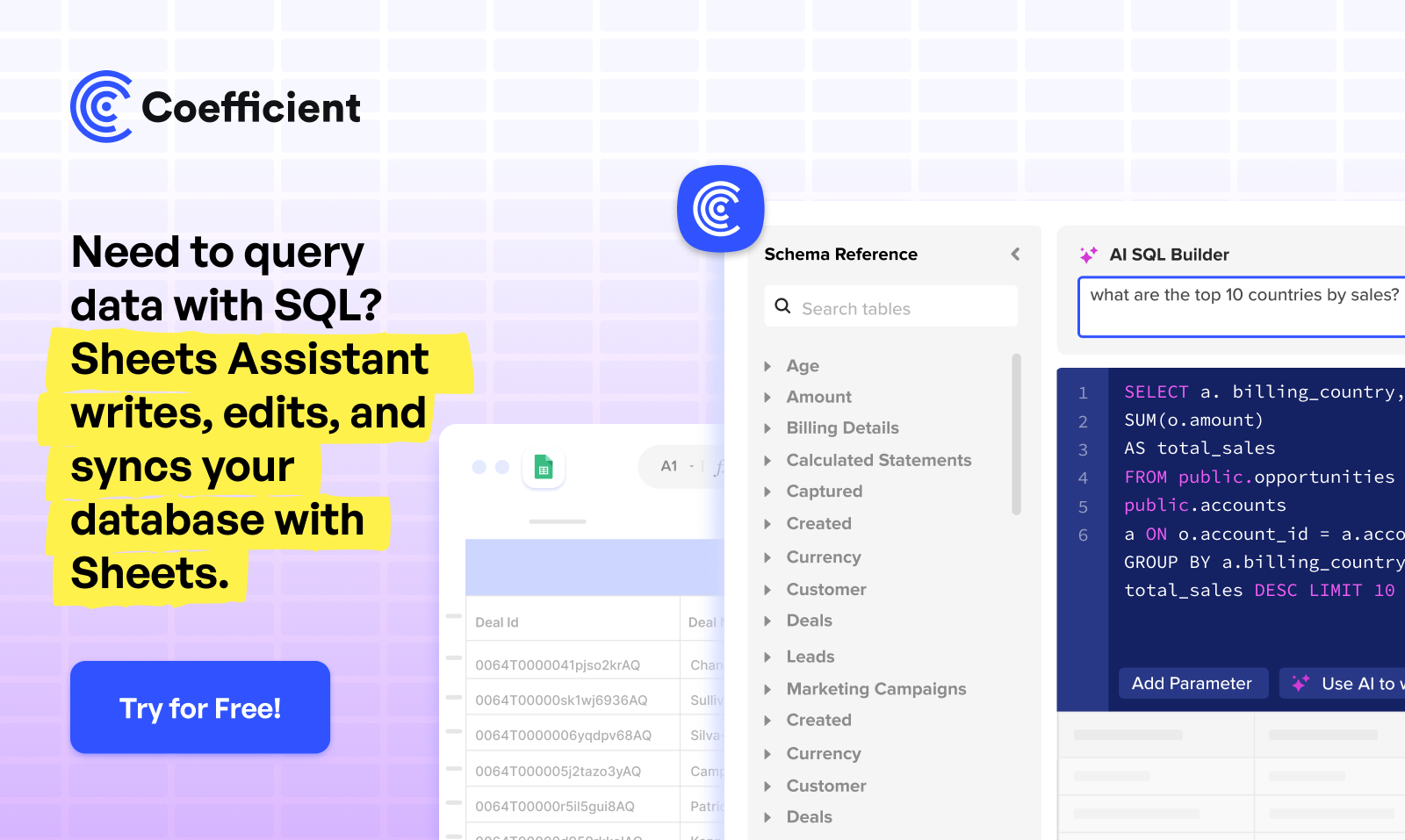Click the Use AI button
The image size is (1405, 840).
pyautogui.click(x=1342, y=683)
